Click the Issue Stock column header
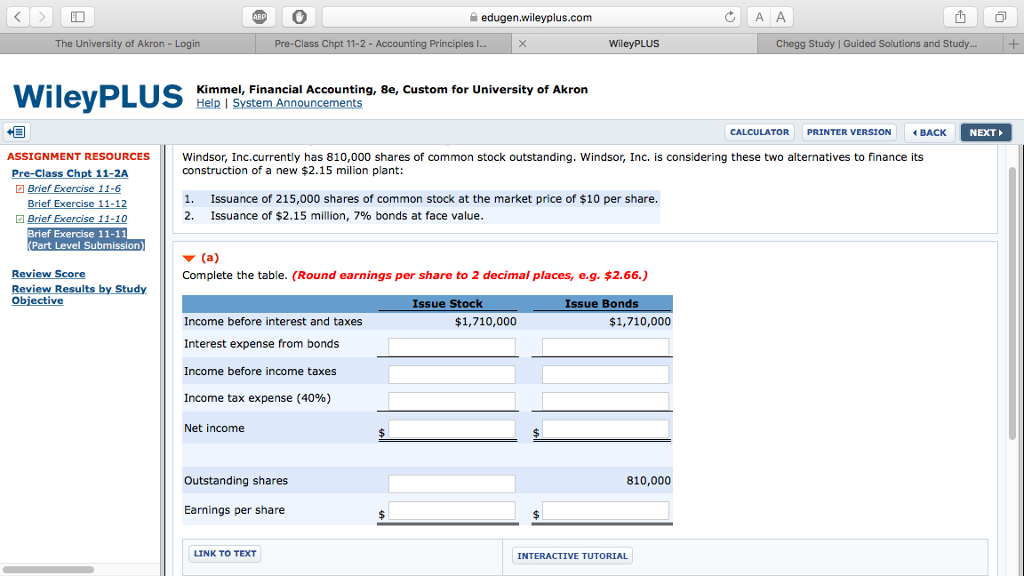This screenshot has height=576, width=1024. (x=447, y=304)
